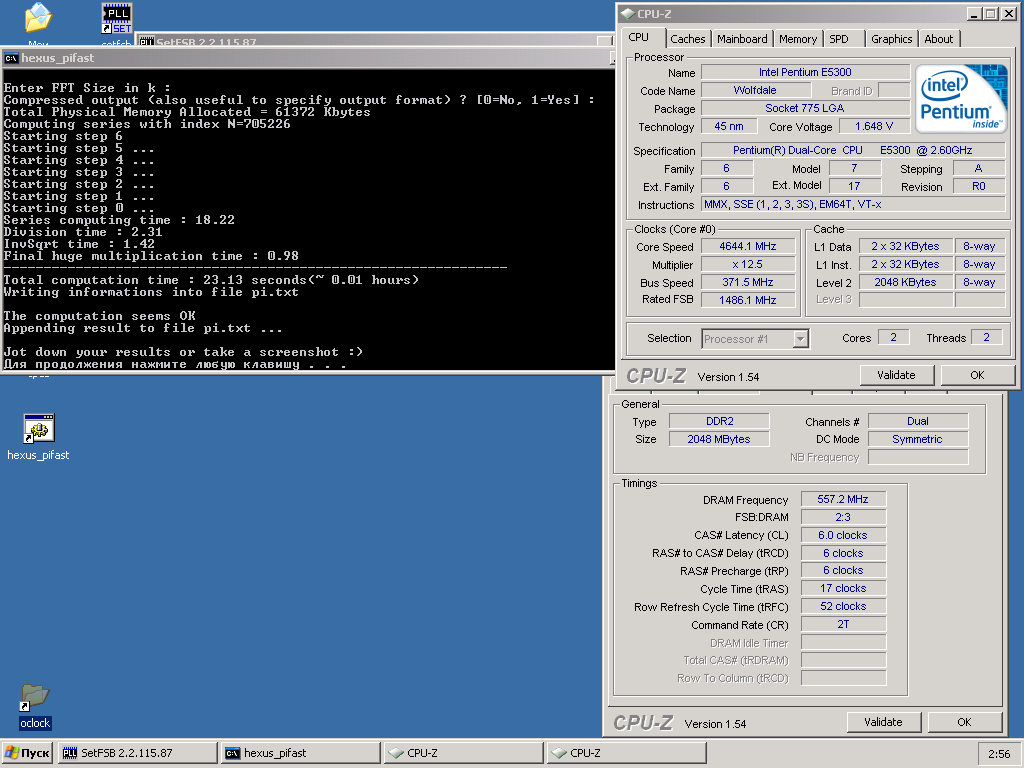1024x768 pixels.
Task: Click the Code Name value Wolfdale
Action: click(755, 90)
